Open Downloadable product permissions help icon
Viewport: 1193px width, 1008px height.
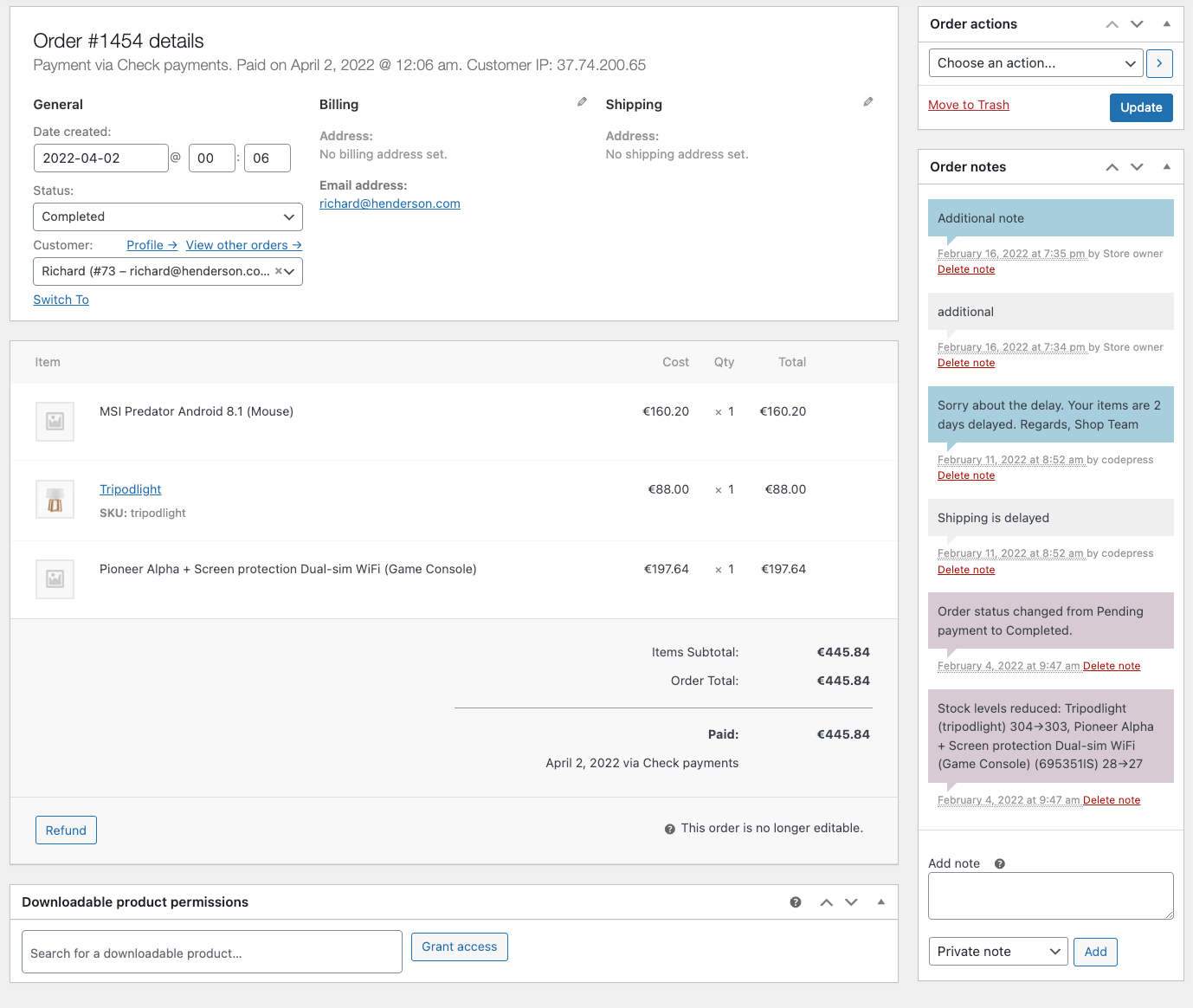[795, 901]
